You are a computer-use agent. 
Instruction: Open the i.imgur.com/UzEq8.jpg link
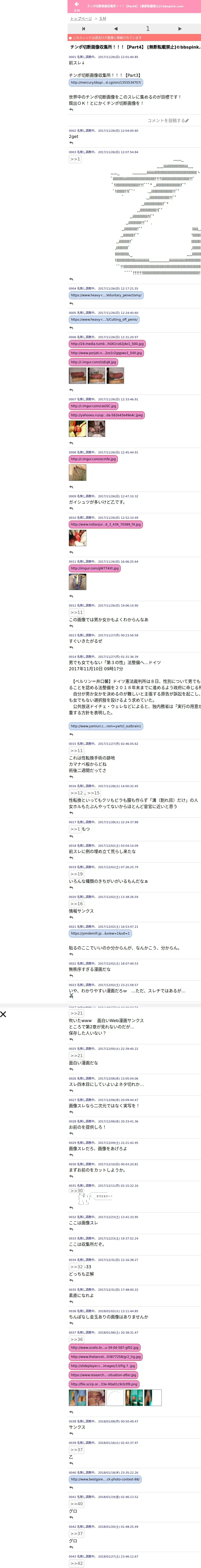point(93,362)
